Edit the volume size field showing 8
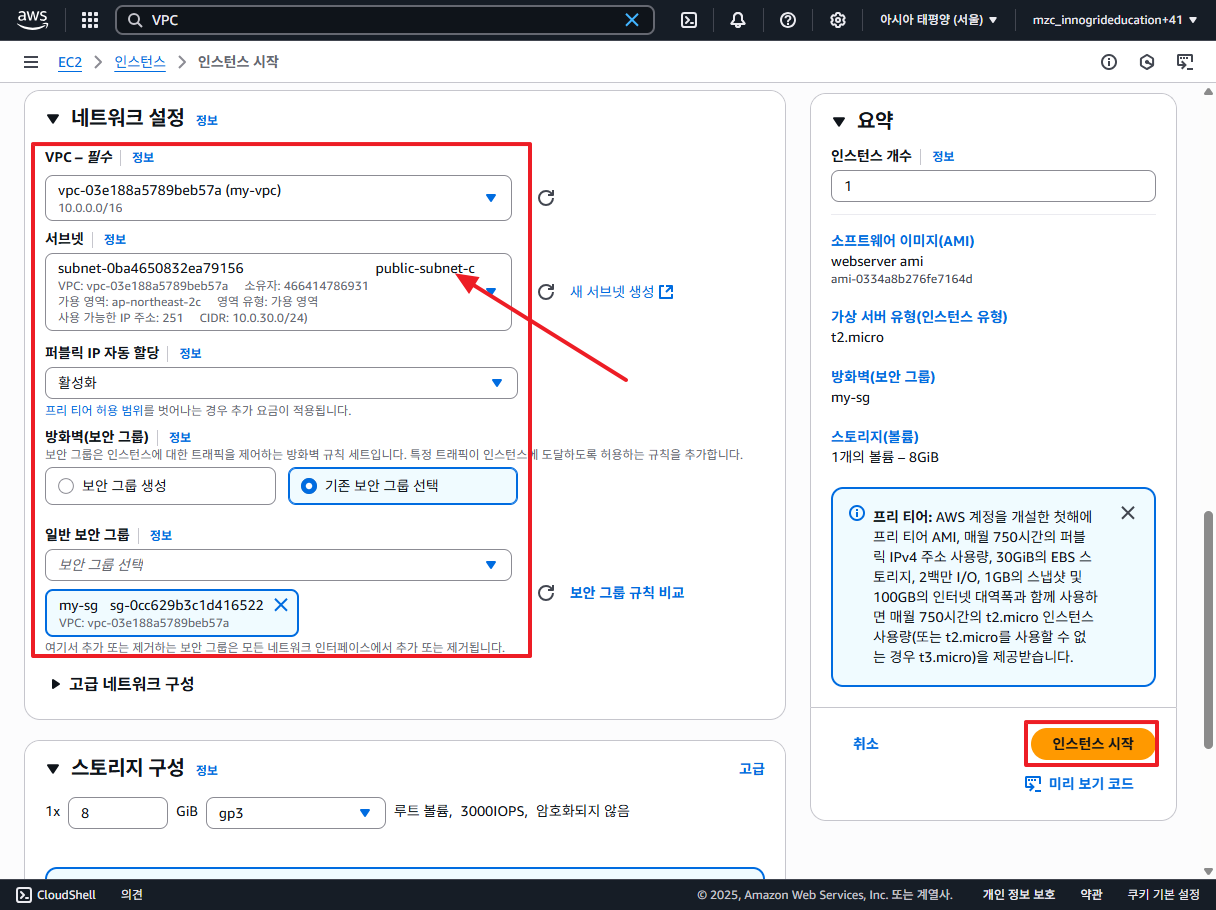The height and width of the screenshot is (910, 1216). pos(118,813)
